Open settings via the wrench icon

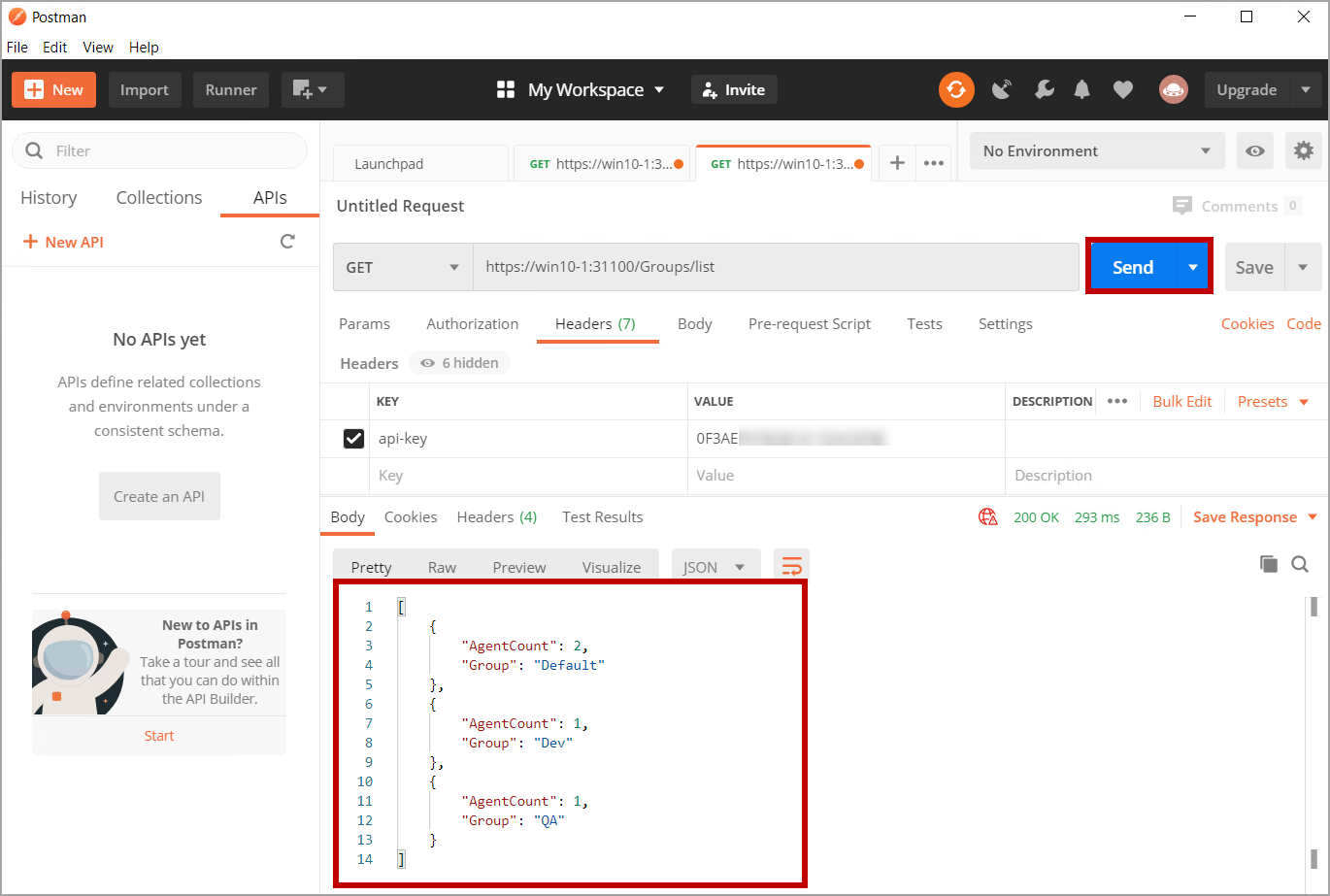click(x=1045, y=89)
